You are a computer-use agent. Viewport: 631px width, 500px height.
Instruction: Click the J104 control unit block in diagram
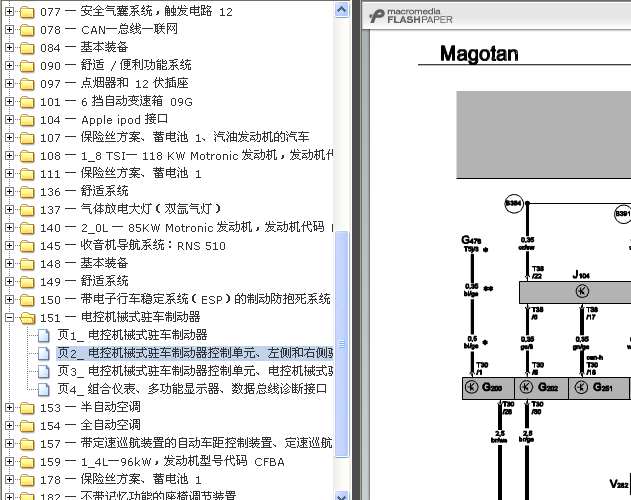coord(575,291)
